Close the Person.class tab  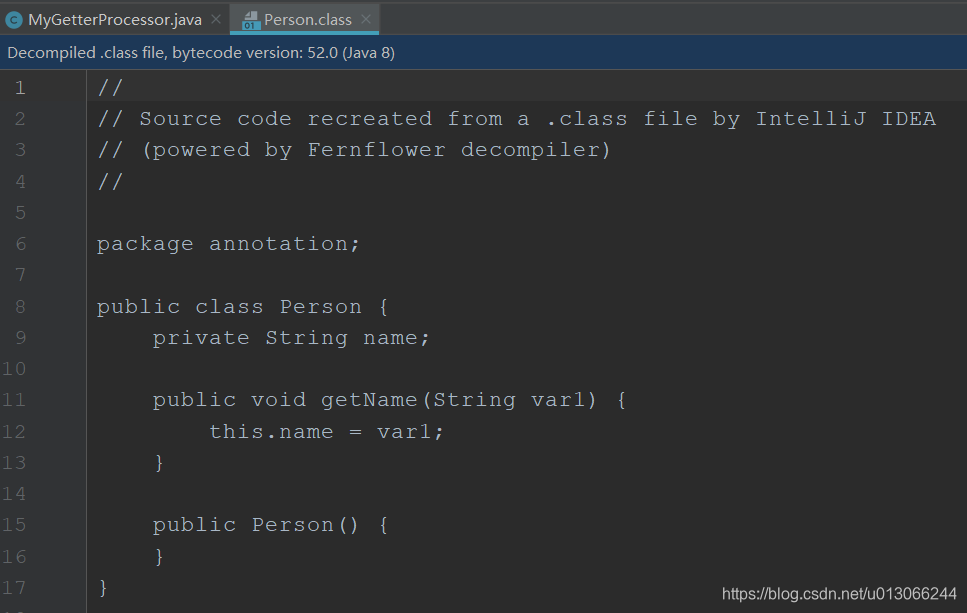366,19
